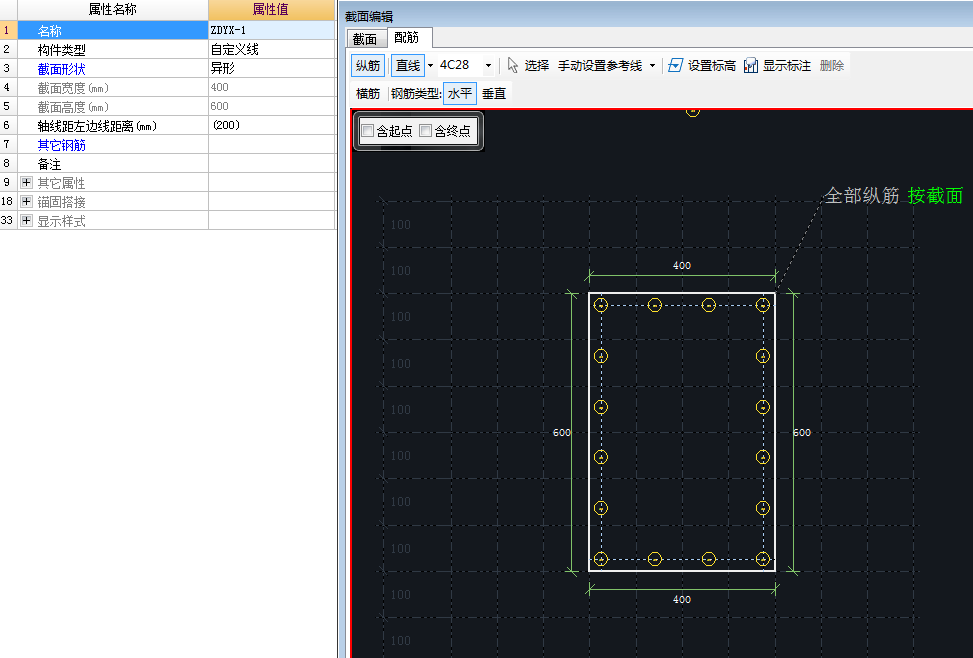973x658 pixels.
Task: Expand the 其它属性 row
Action: point(26,183)
